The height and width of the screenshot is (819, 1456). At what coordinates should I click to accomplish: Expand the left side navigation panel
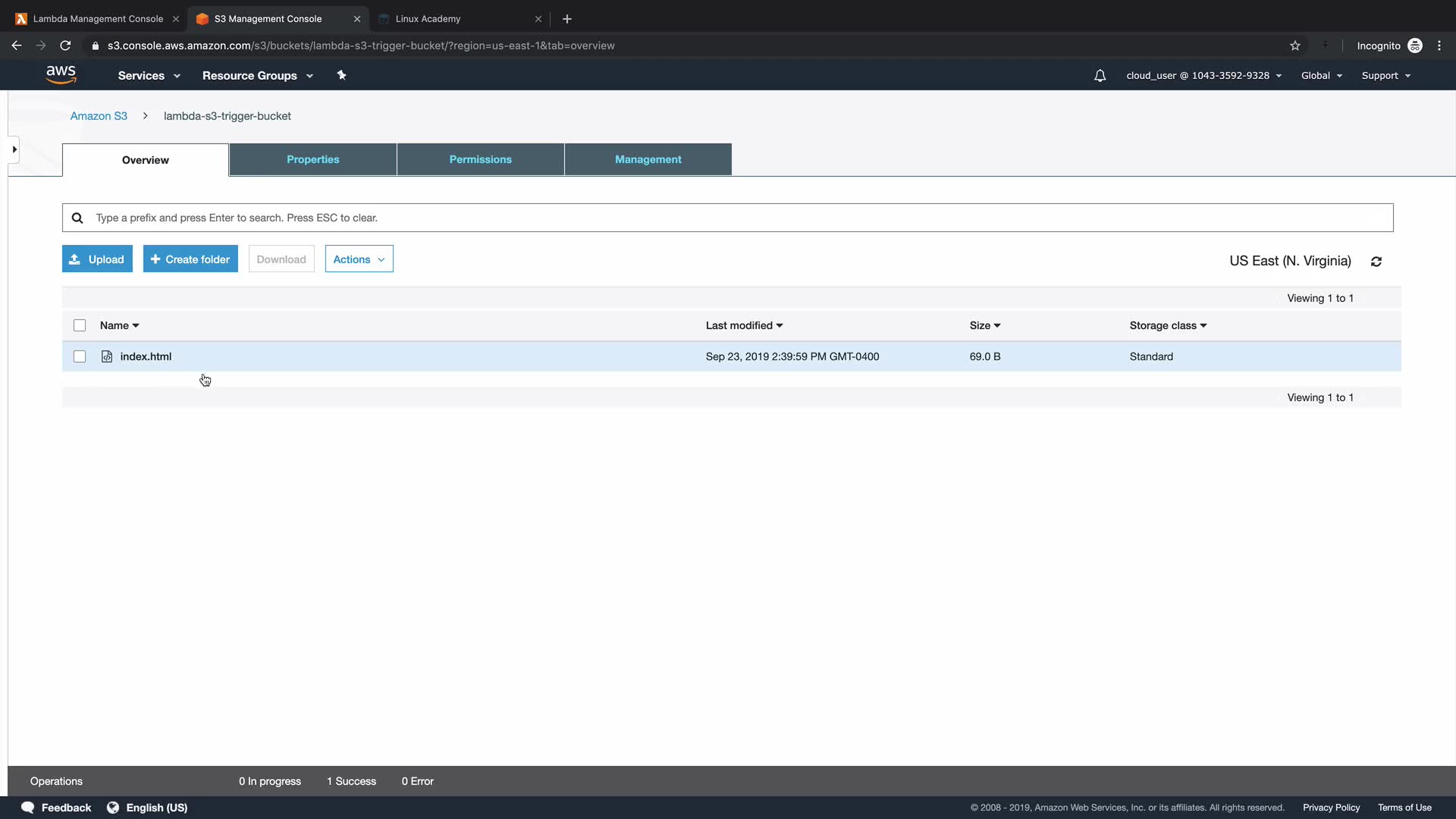[x=14, y=149]
